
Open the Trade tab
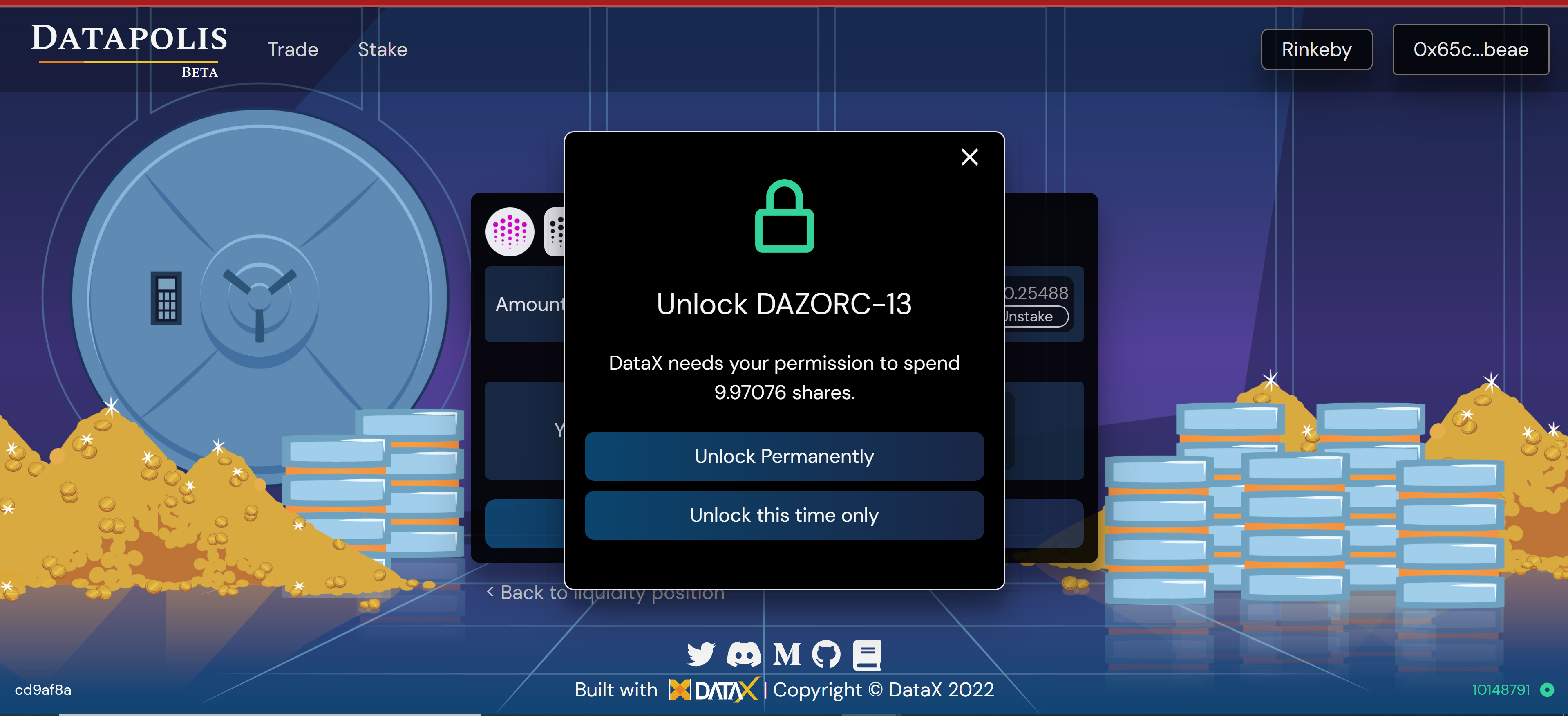tap(293, 49)
